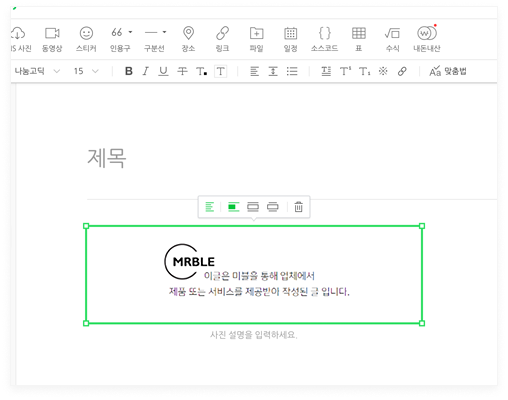The height and width of the screenshot is (400, 508).
Task: Delete the selected image with trash icon
Action: (298, 207)
